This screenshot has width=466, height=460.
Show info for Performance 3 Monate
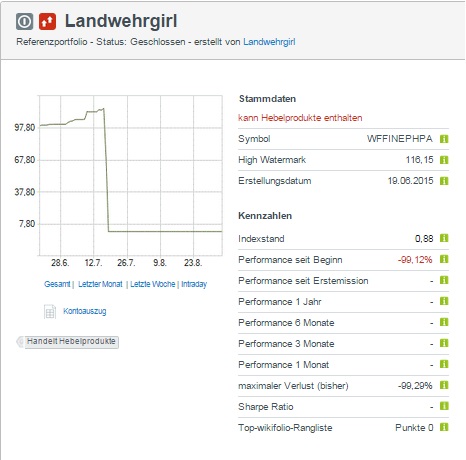[x=444, y=343]
